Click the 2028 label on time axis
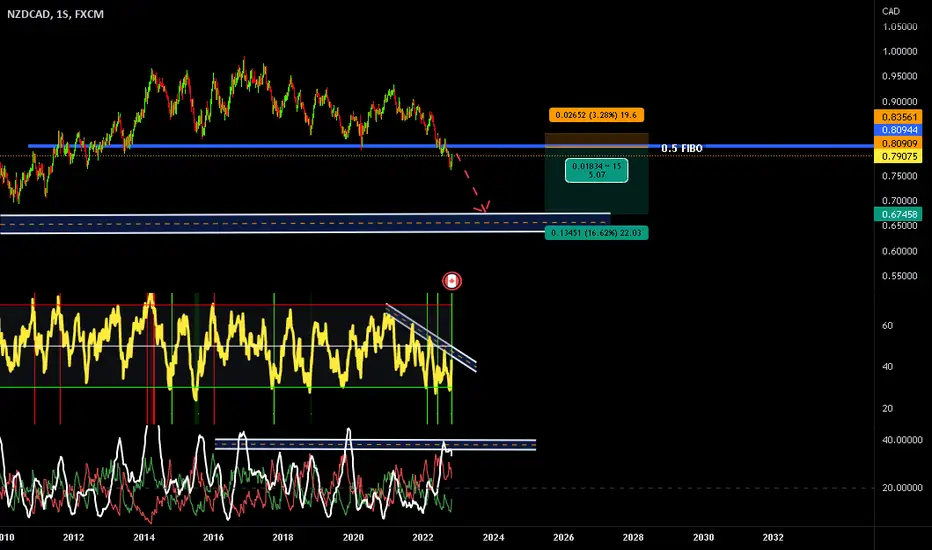 (633, 538)
